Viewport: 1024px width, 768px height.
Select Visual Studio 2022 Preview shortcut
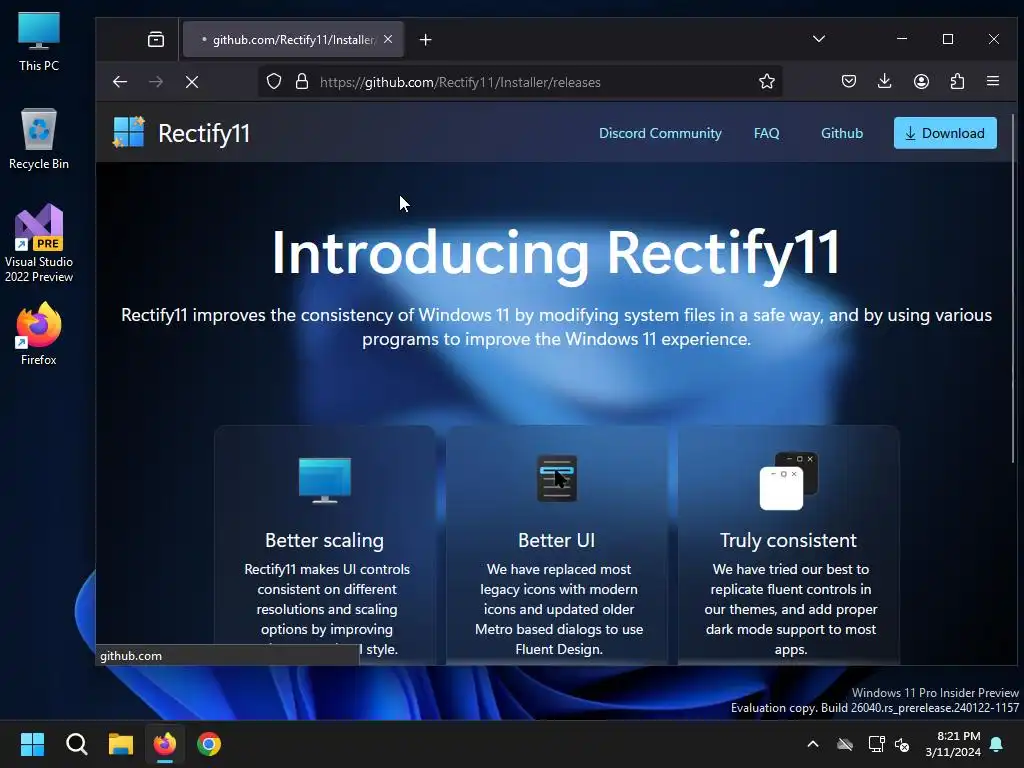coord(39,243)
